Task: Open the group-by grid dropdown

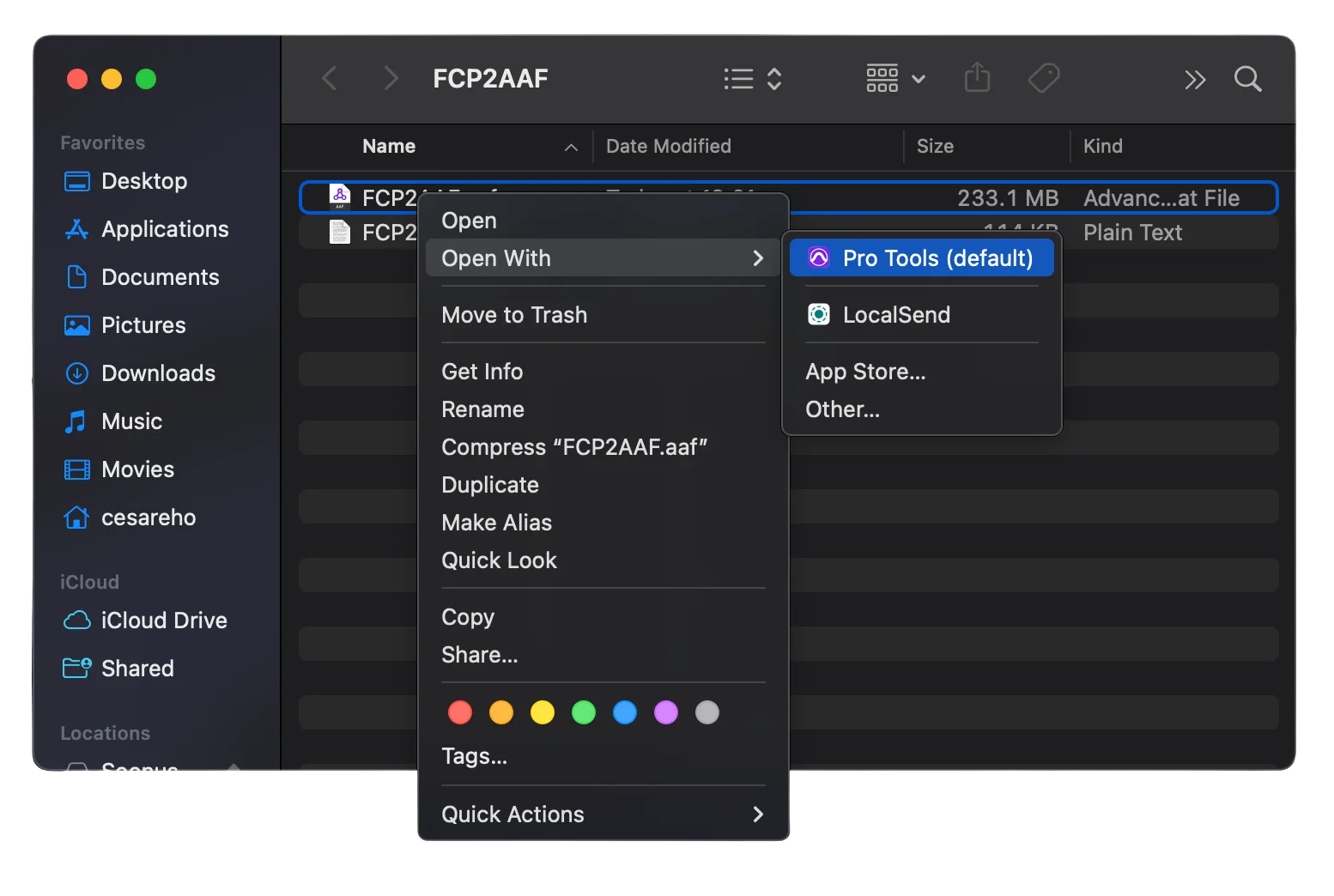Action: [895, 78]
